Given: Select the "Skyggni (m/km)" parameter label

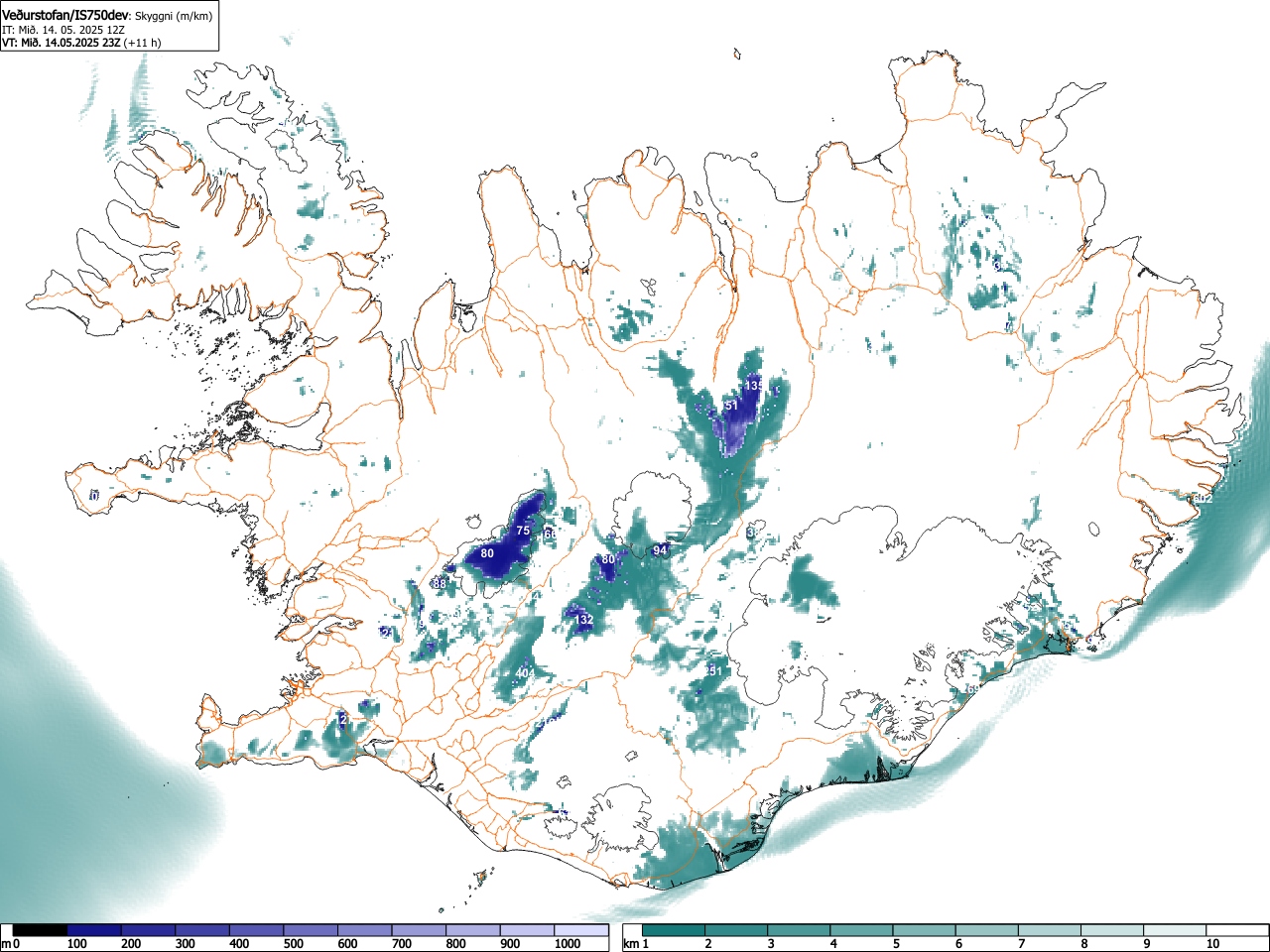Looking at the screenshot, I should (x=174, y=16).
